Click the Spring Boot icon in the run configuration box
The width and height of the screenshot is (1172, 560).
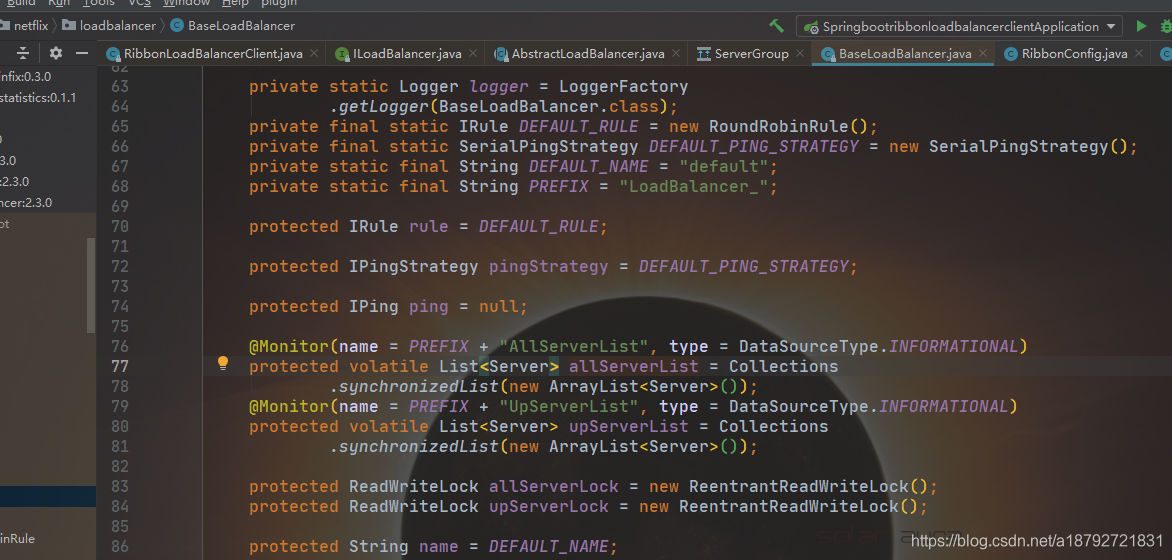coord(811,27)
